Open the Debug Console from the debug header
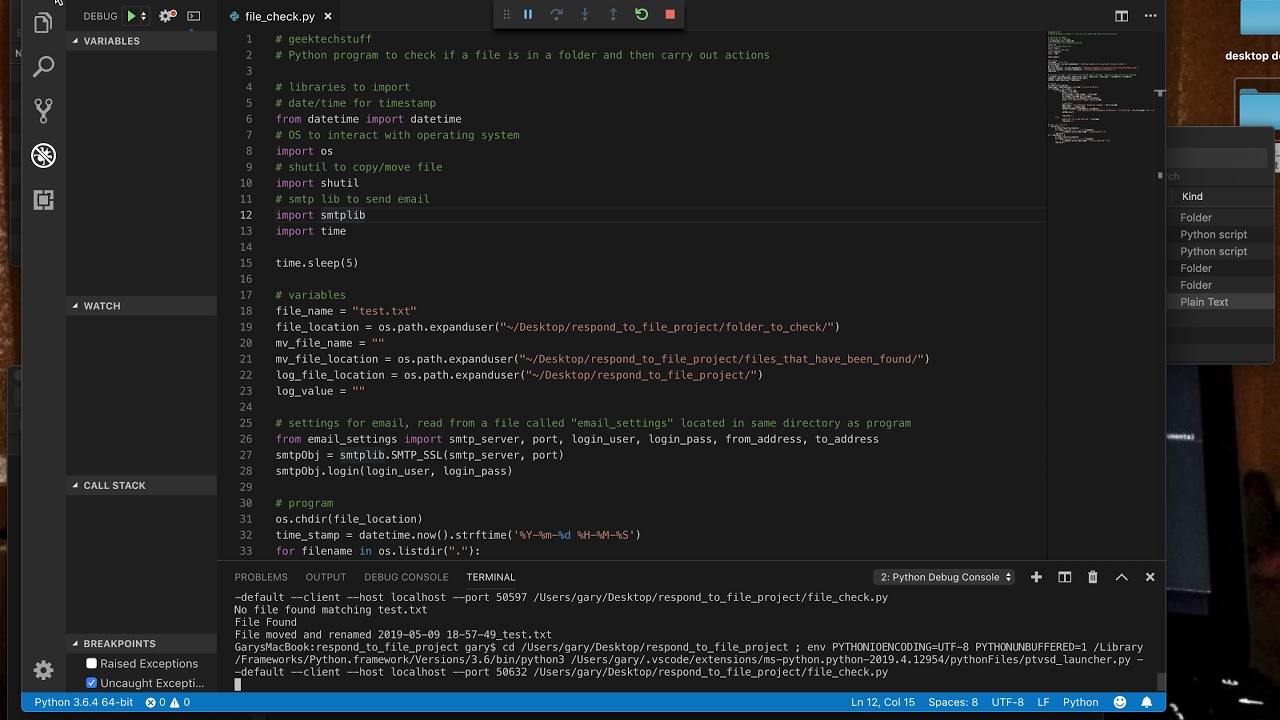Image resolution: width=1280 pixels, height=720 pixels. pos(194,16)
